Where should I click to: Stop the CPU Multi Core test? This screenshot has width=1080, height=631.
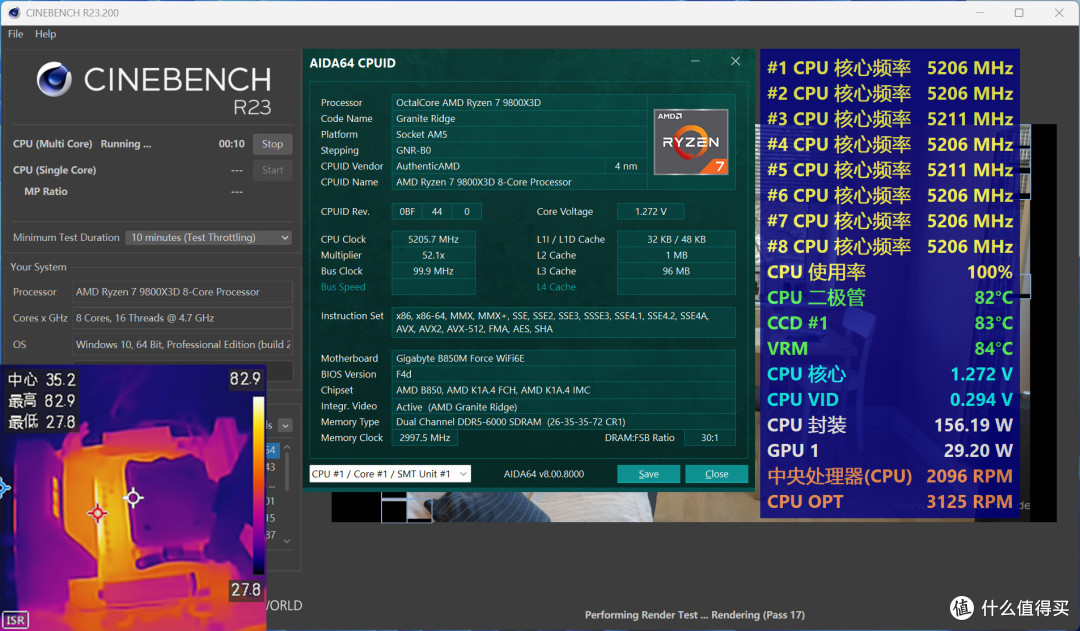272,144
